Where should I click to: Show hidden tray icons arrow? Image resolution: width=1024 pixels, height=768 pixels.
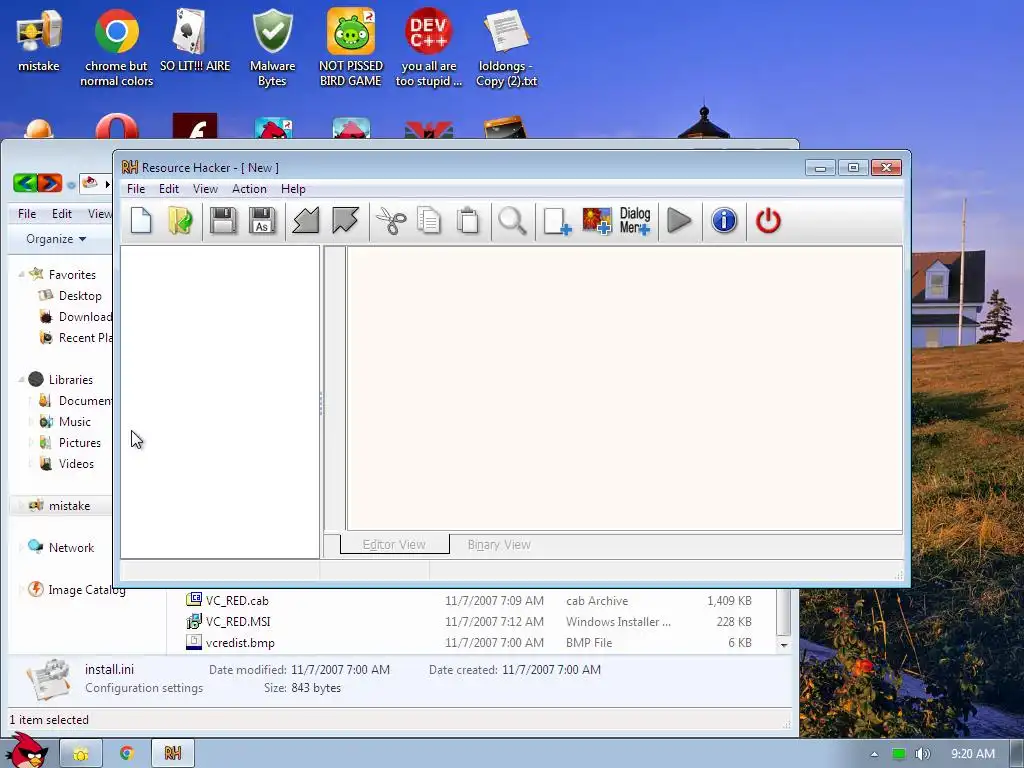pyautogui.click(x=874, y=754)
